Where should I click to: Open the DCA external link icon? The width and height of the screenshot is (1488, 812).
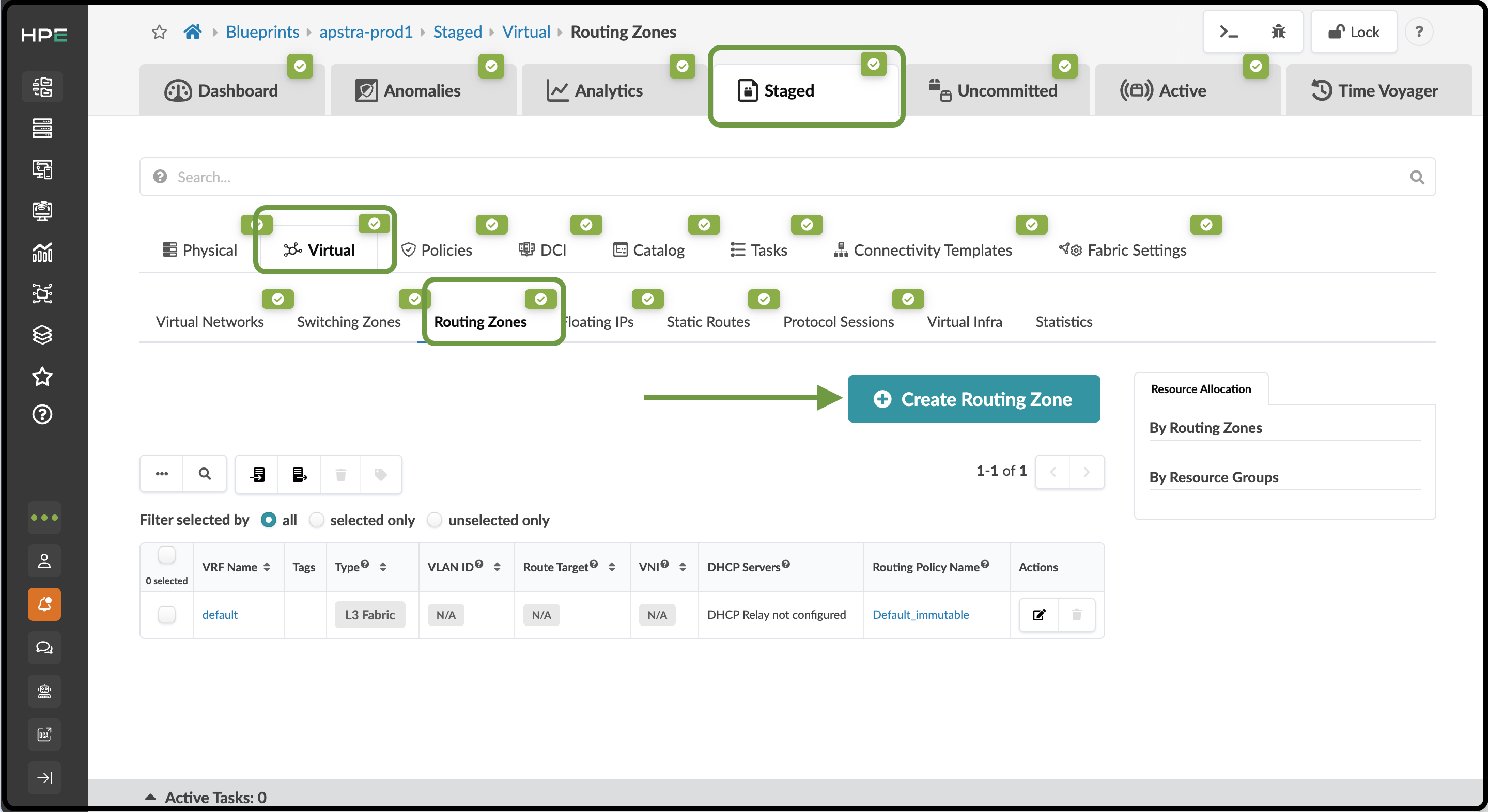(44, 734)
